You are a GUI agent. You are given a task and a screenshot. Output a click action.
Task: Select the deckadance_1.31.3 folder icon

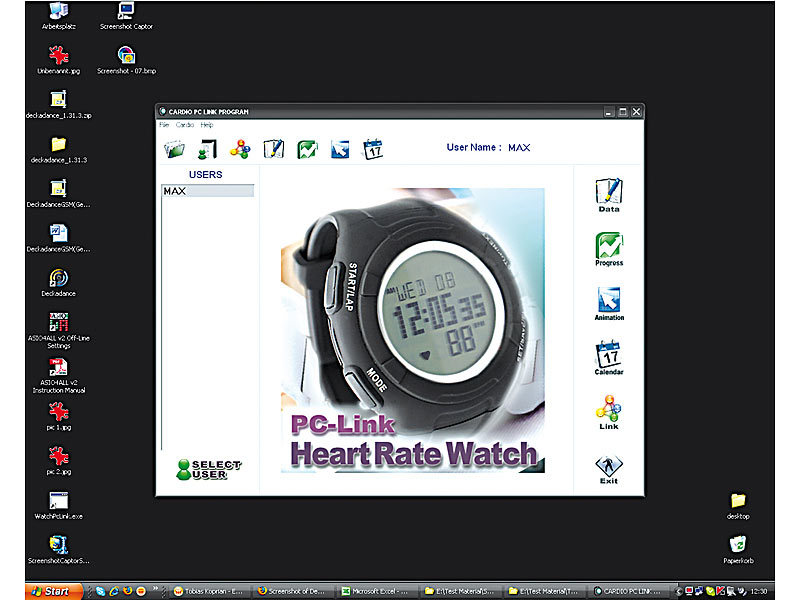(x=59, y=149)
